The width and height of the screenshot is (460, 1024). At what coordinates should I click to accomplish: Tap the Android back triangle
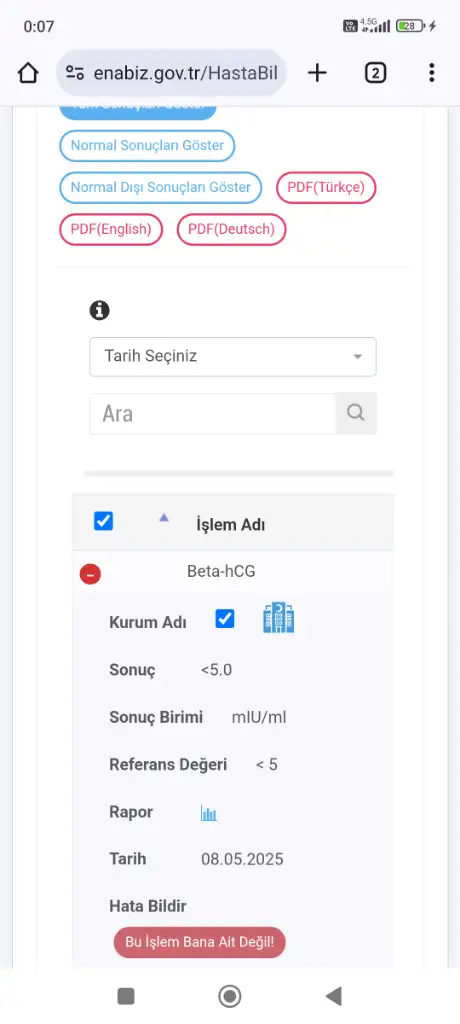pyautogui.click(x=334, y=996)
